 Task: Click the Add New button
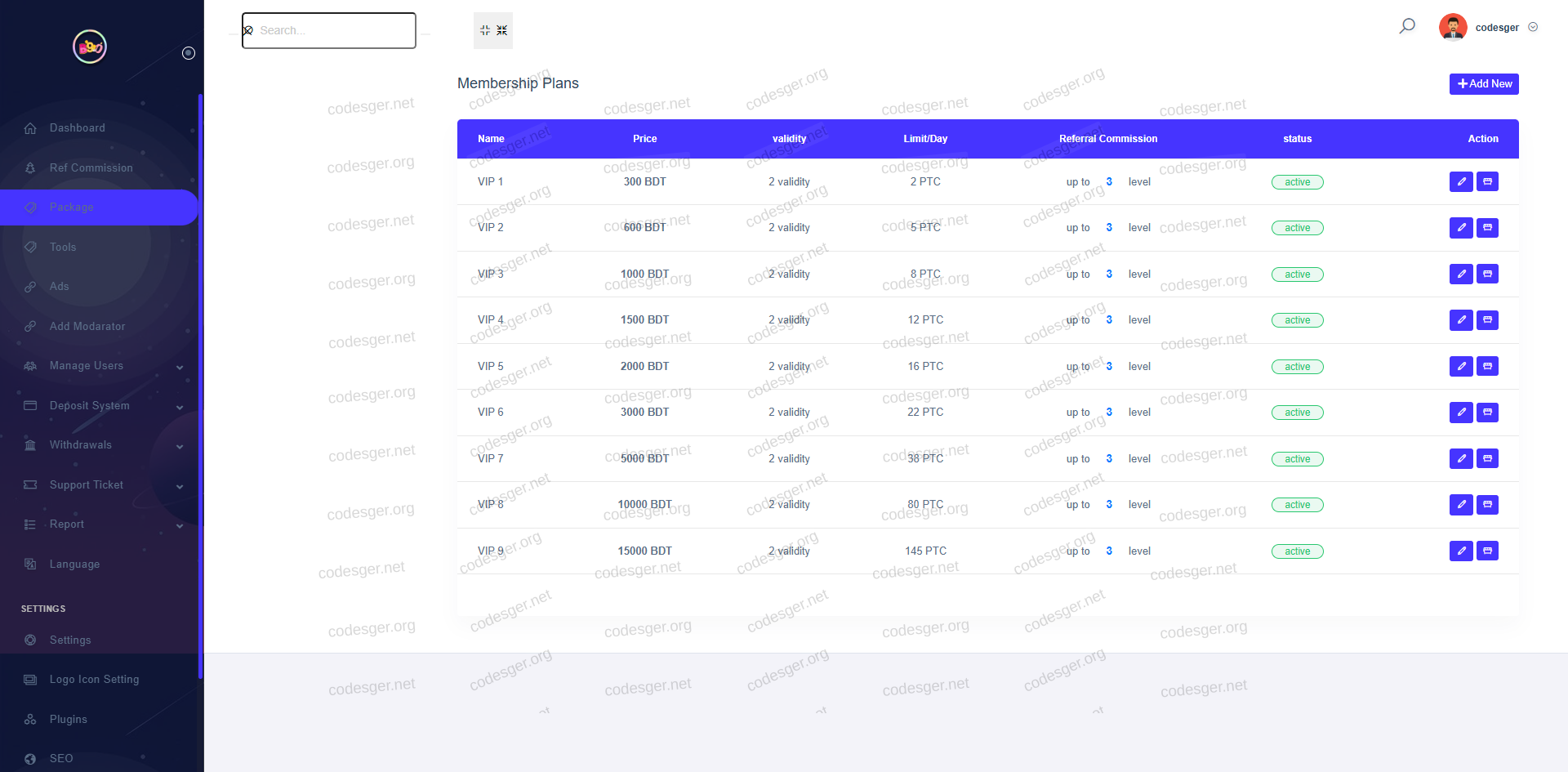[1484, 83]
